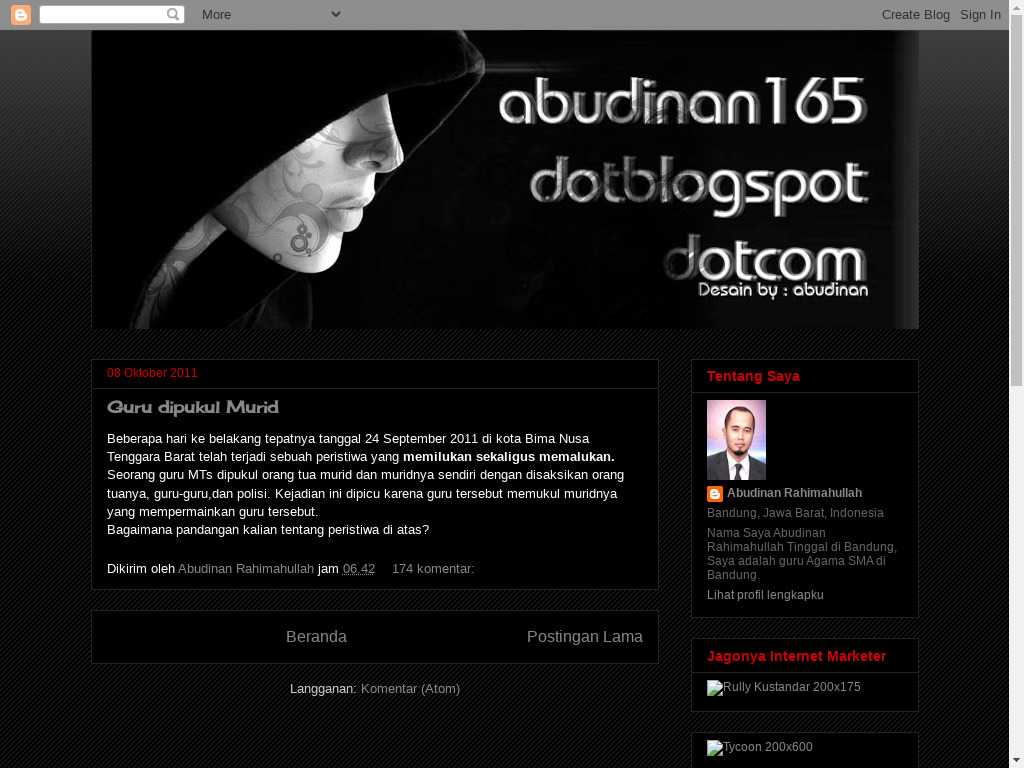Screen dimensions: 1024x768
Task: Open the Create Blog link
Action: point(915,14)
